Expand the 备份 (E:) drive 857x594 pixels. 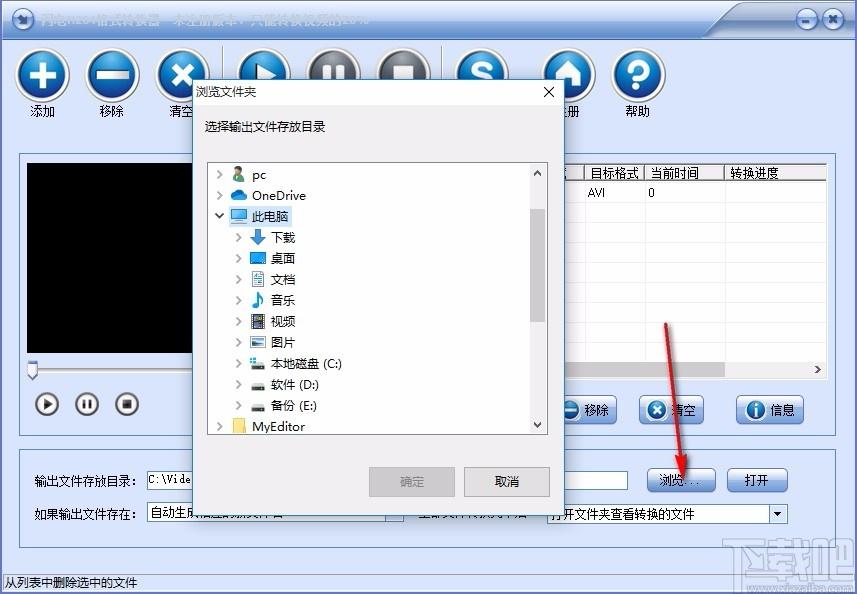click(x=238, y=406)
